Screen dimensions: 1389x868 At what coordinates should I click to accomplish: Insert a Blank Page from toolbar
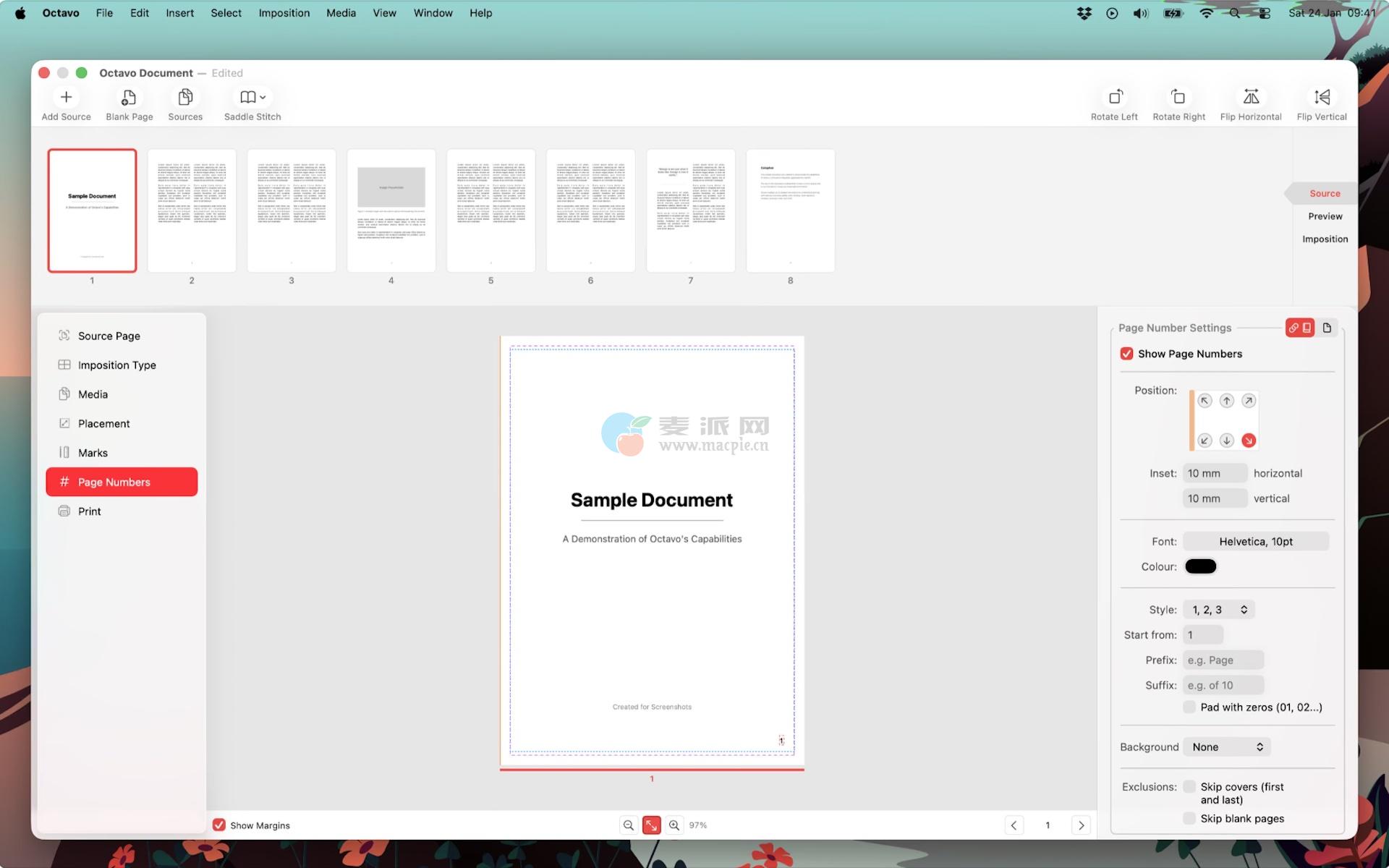point(129,97)
